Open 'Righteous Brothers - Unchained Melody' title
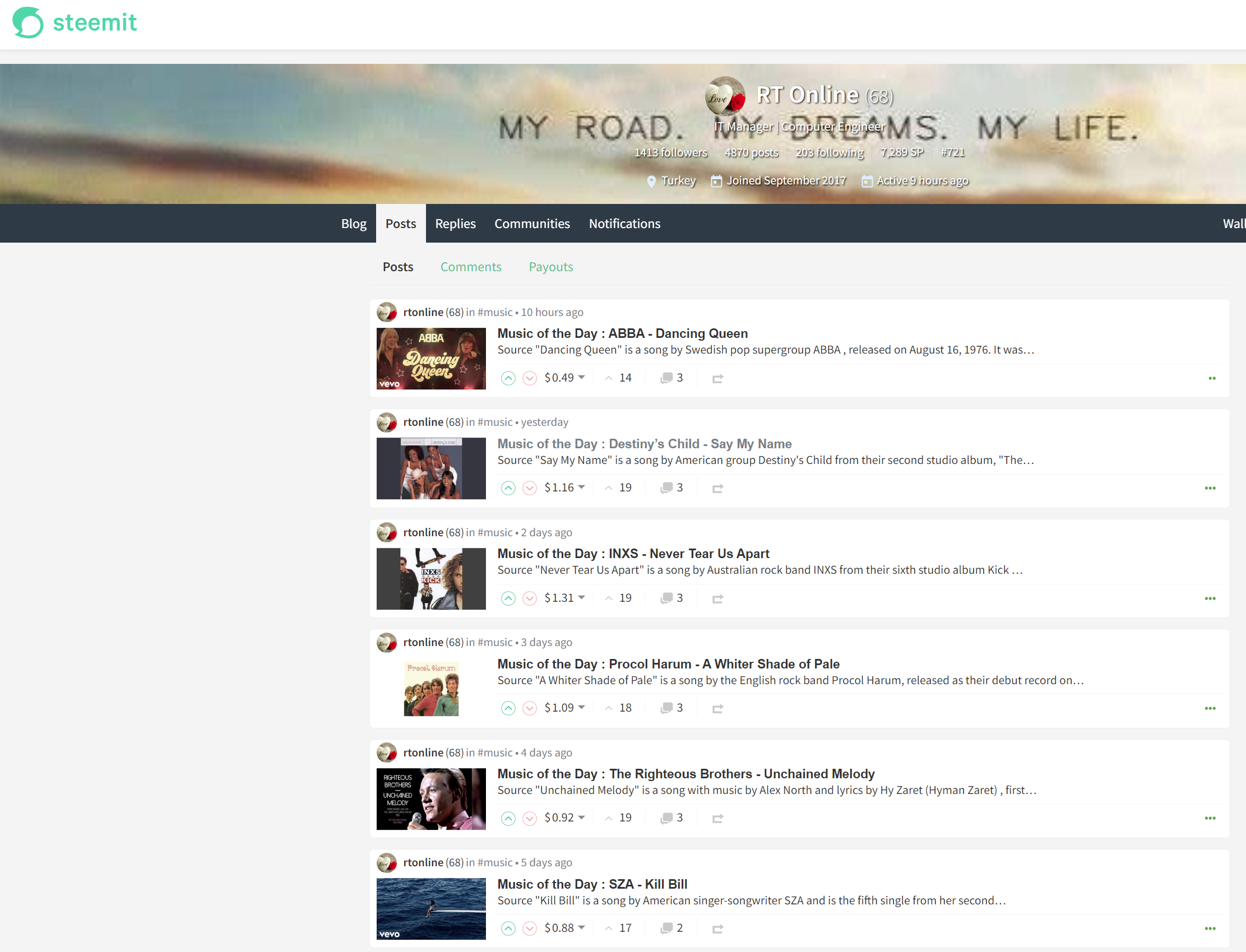The width and height of the screenshot is (1246, 952). pos(686,774)
